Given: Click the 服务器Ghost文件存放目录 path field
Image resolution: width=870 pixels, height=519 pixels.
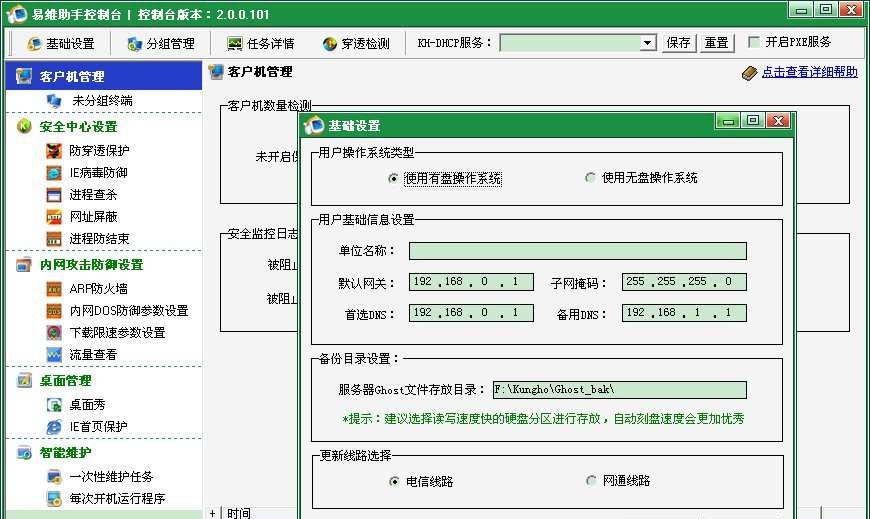Looking at the screenshot, I should click(x=620, y=390).
